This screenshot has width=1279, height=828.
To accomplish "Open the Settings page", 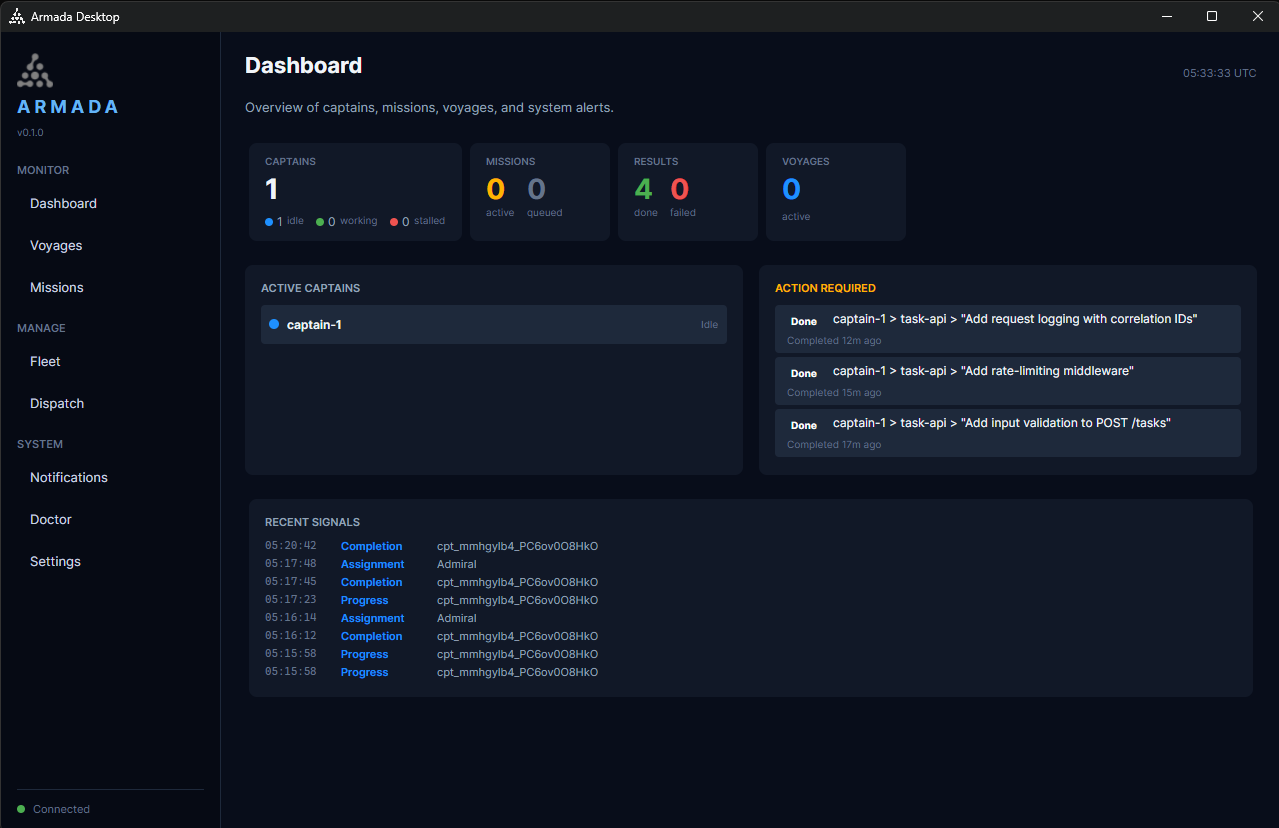I will pyautogui.click(x=54, y=561).
